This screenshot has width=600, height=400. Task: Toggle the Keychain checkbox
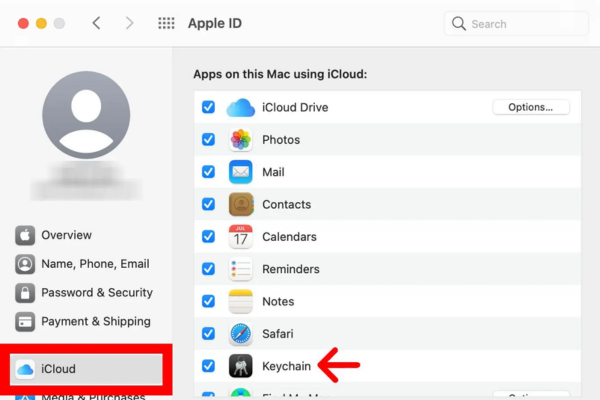pyautogui.click(x=208, y=366)
